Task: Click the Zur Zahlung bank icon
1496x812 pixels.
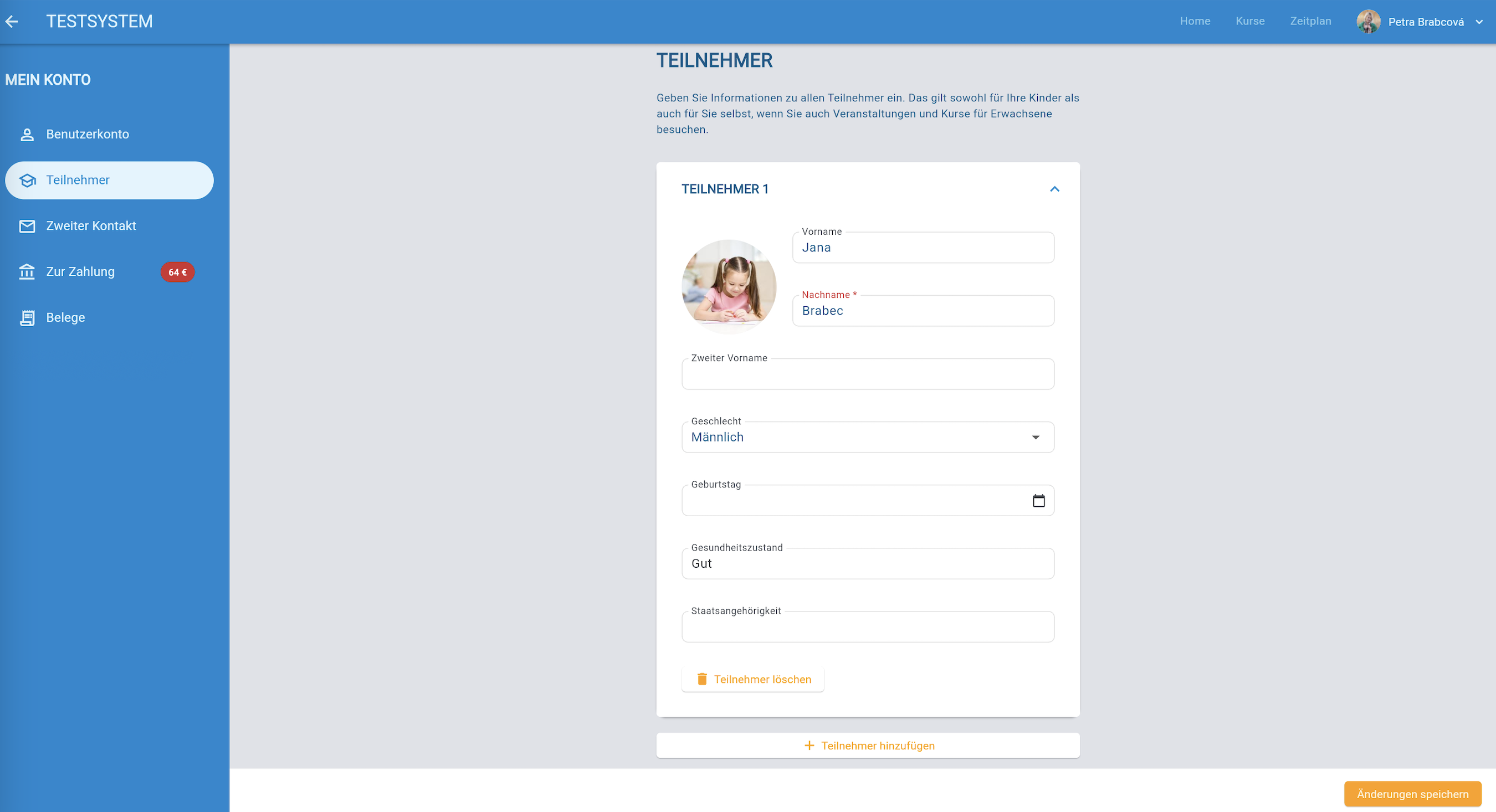Action: tap(27, 271)
